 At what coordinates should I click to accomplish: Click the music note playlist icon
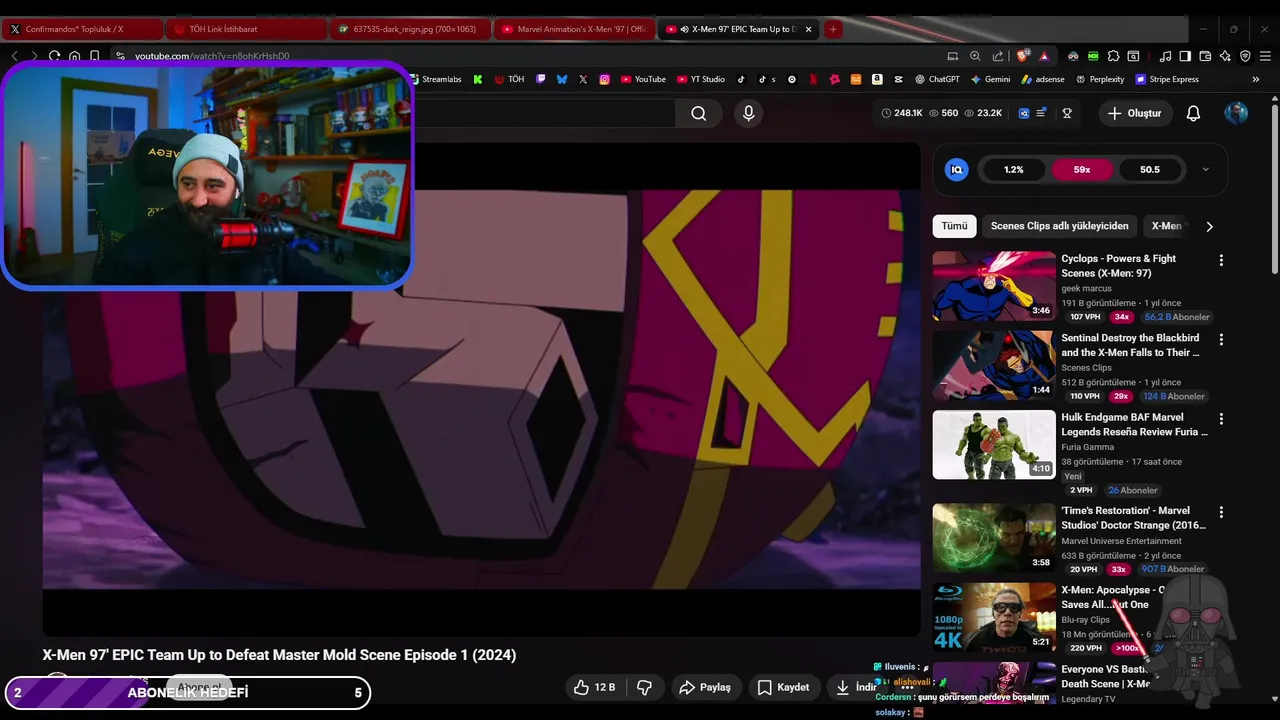[1165, 56]
